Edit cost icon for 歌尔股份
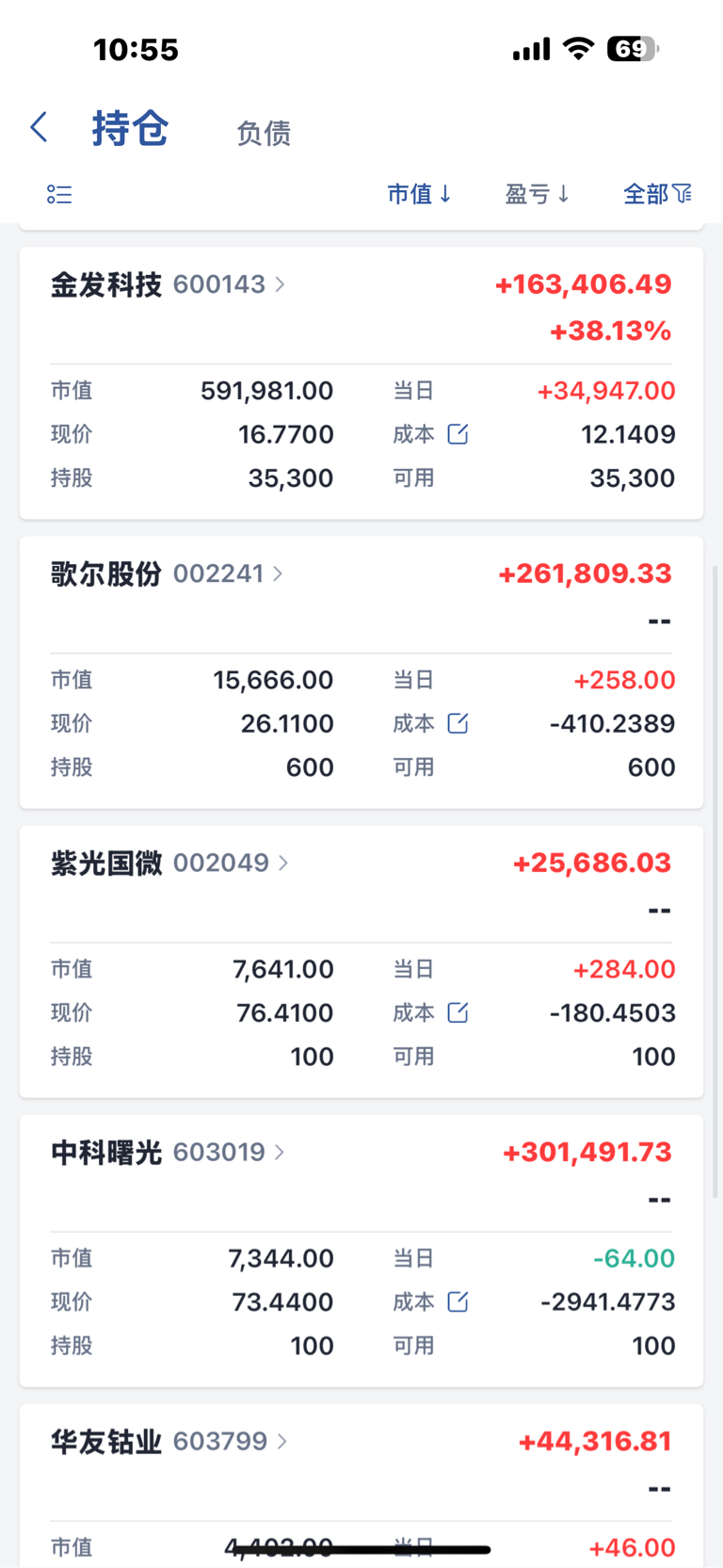The height and width of the screenshot is (1568, 723). coord(458,723)
